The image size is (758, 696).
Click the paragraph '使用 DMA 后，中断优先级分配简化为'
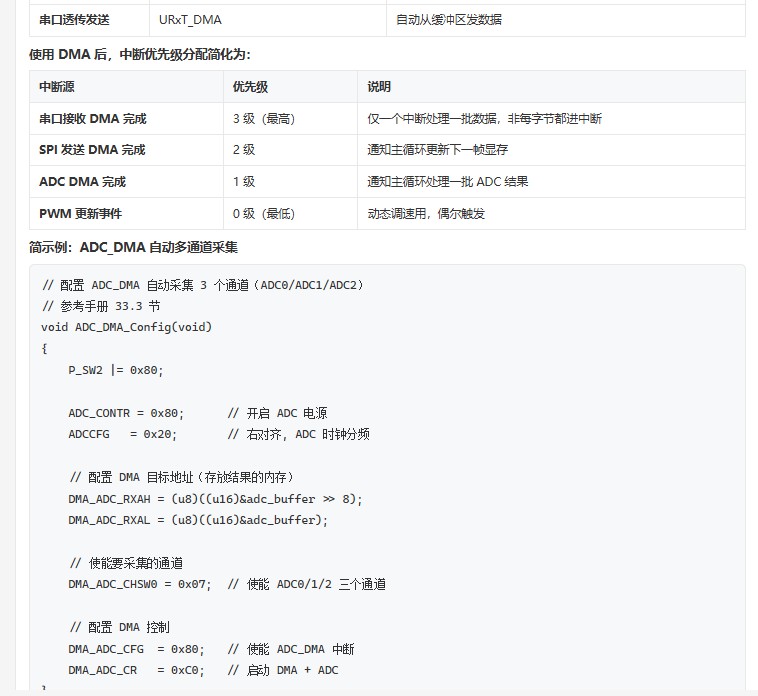(x=140, y=55)
